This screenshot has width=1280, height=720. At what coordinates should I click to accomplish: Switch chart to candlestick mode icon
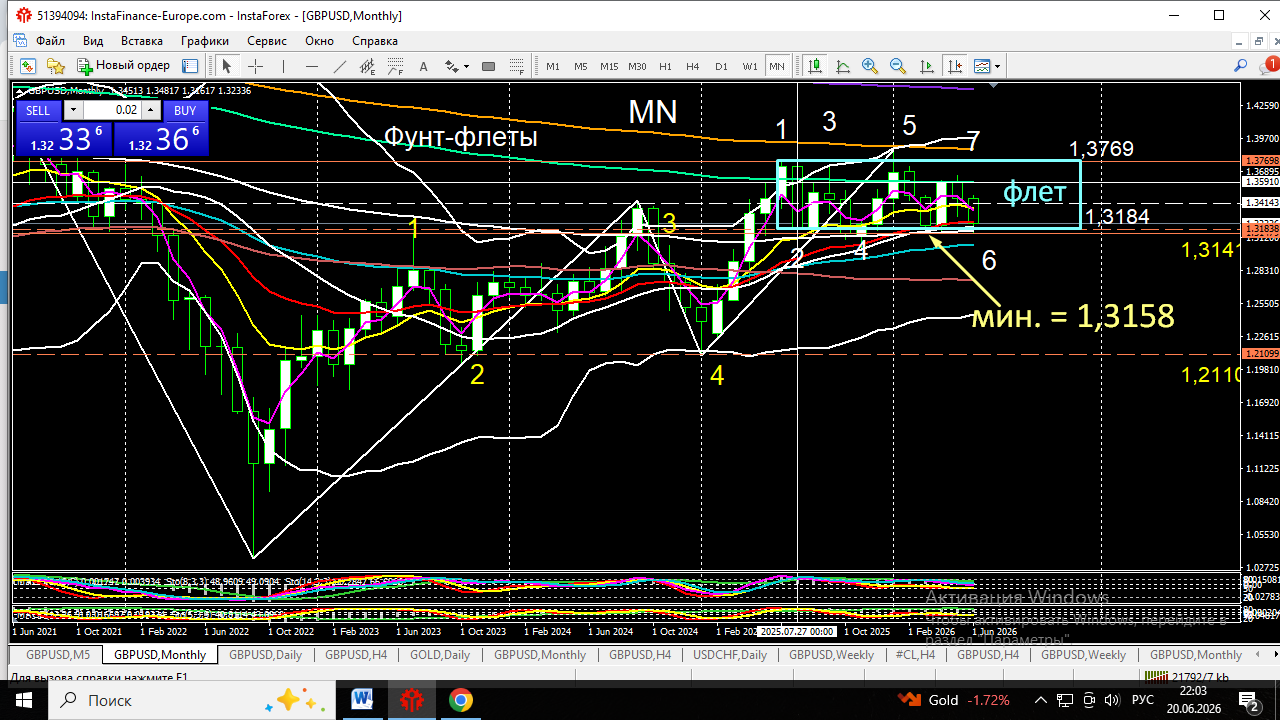coord(815,66)
